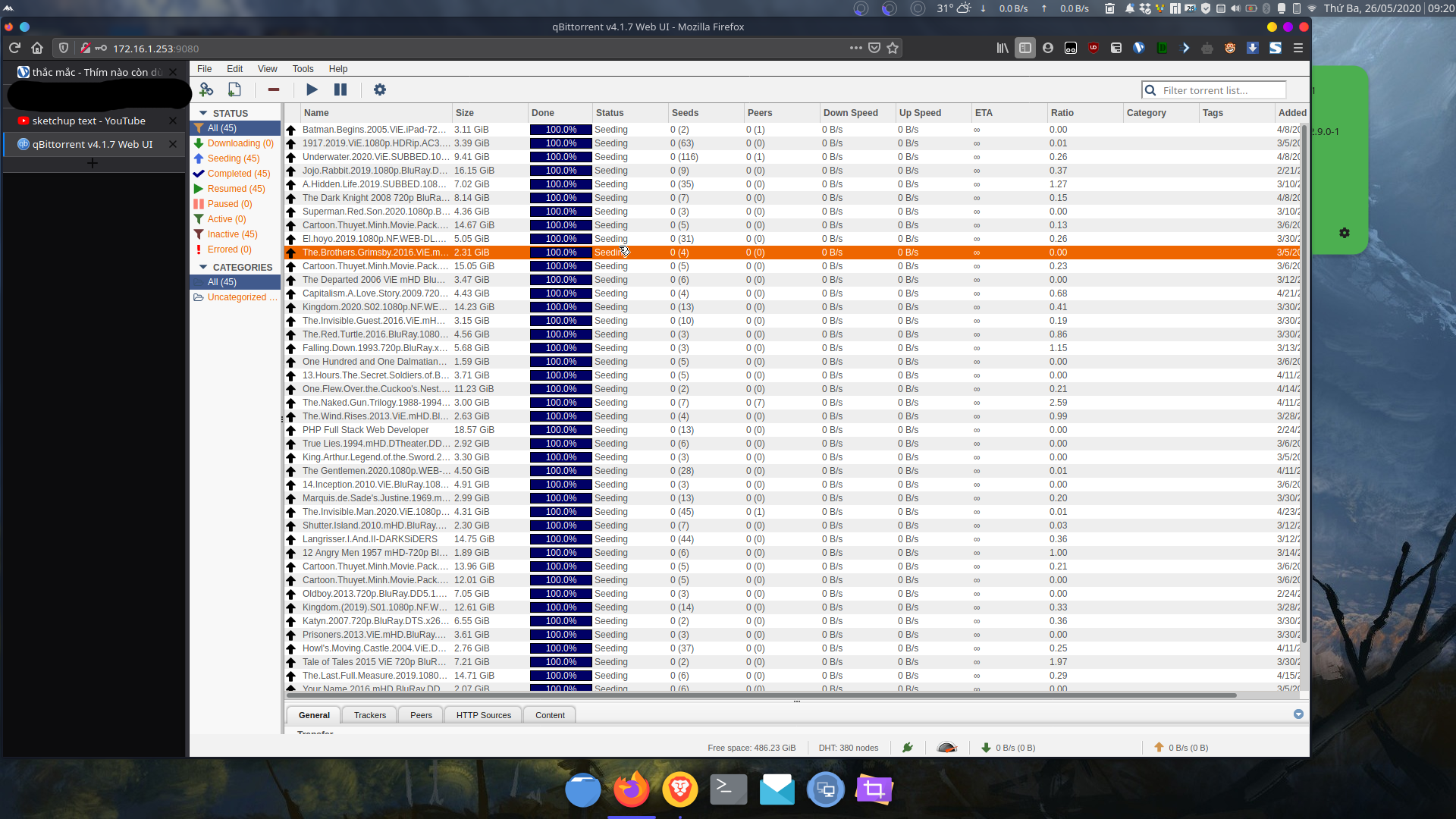Open the Firefox account avatar icon
This screenshot has width=1456, height=819.
(x=1048, y=48)
